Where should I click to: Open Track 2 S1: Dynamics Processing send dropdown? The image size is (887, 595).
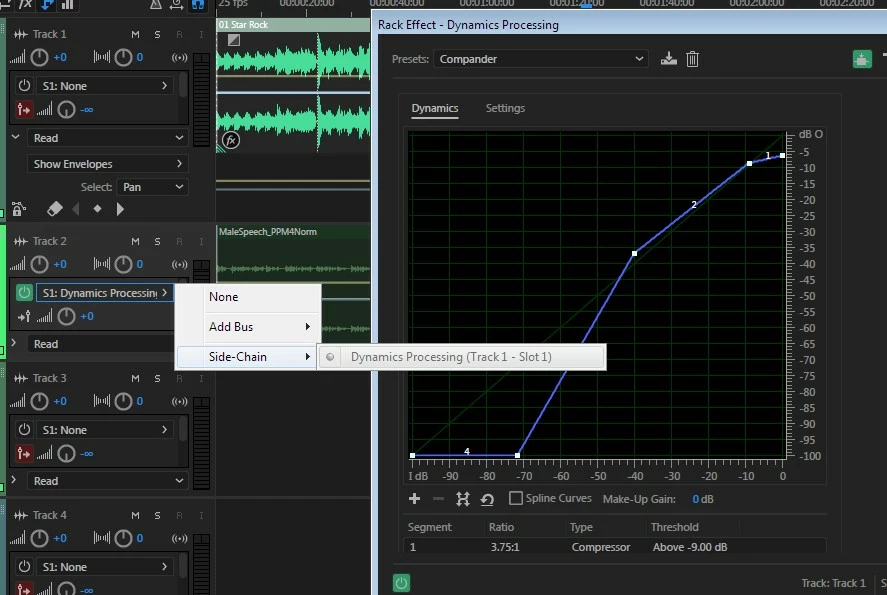coord(105,293)
